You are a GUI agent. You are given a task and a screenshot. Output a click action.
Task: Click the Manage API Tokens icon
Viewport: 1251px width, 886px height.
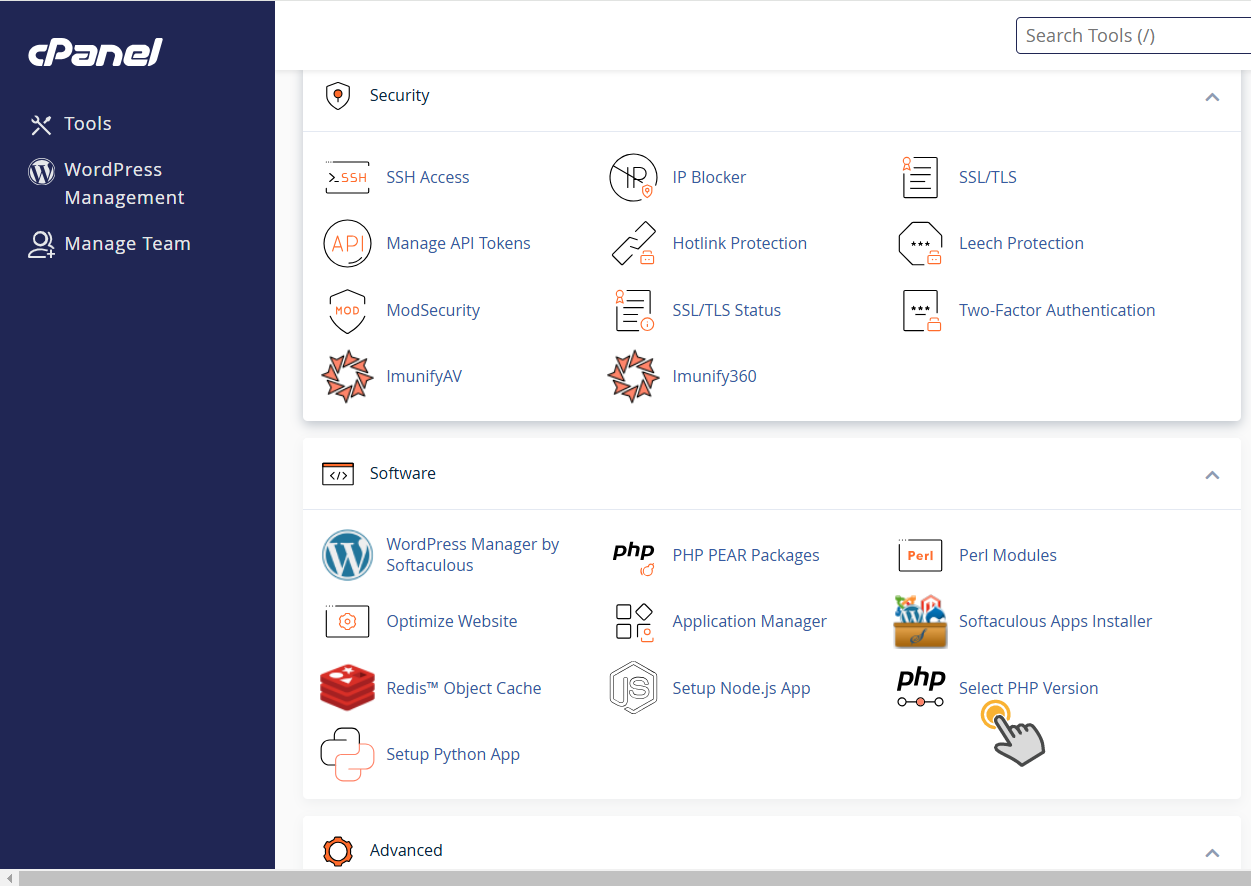(x=347, y=243)
